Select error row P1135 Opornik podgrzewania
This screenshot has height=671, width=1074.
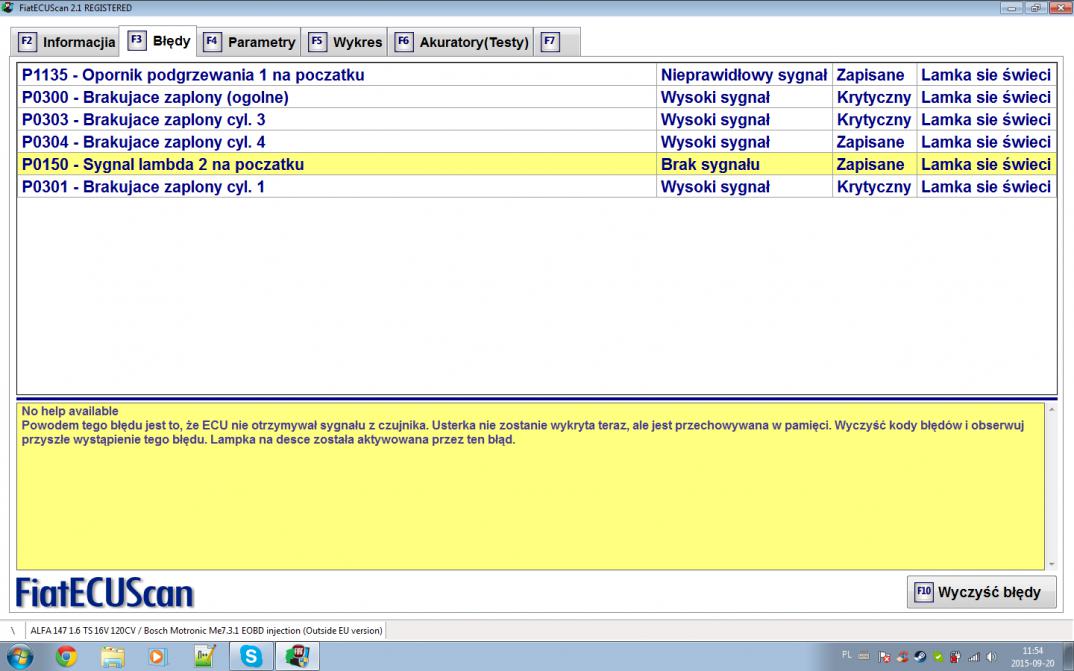536,75
